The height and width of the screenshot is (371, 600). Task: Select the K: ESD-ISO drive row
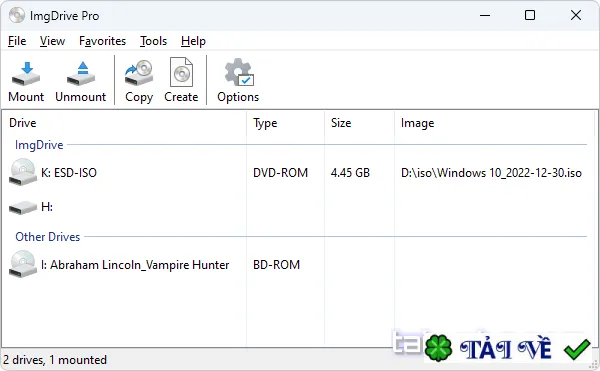298,173
